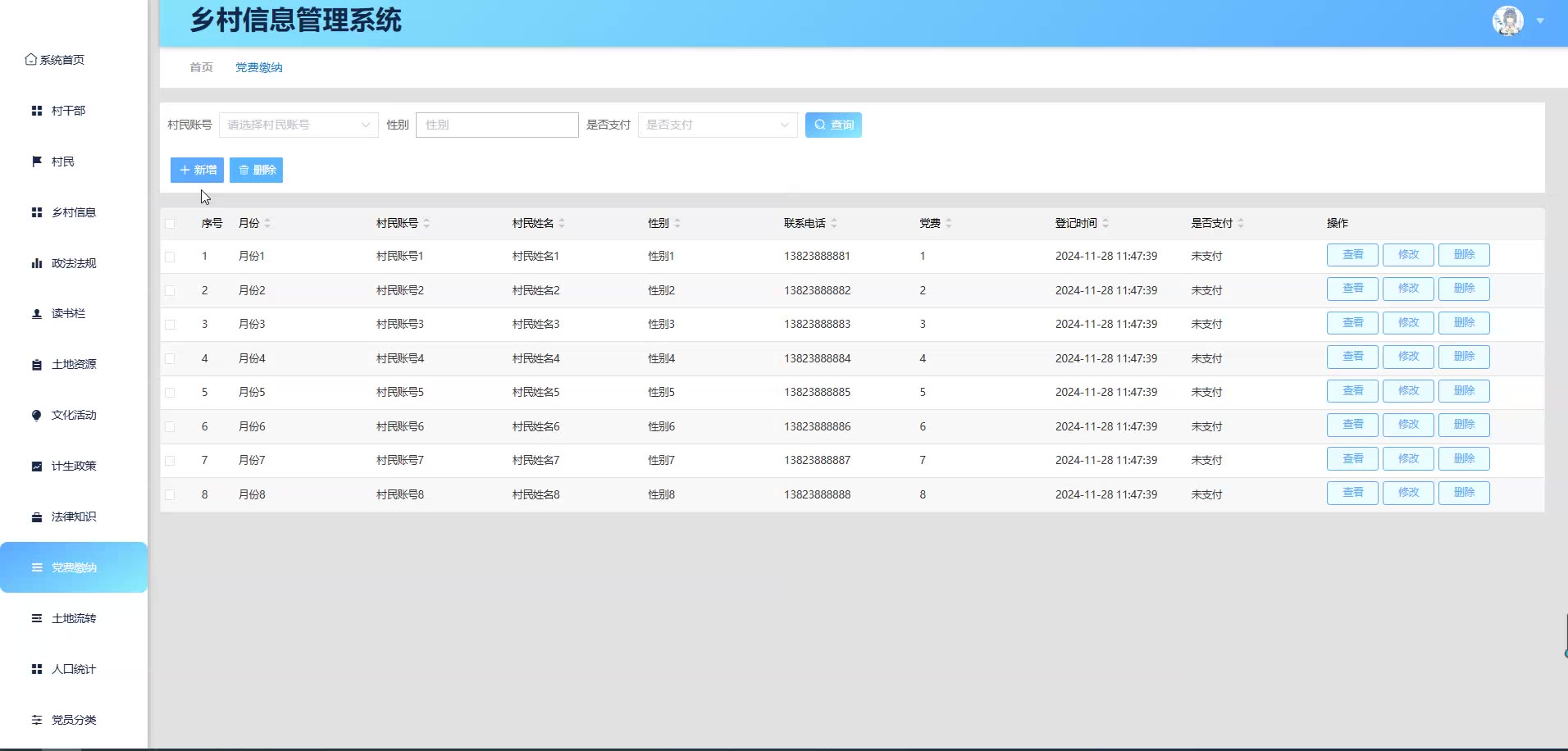
Task: Go to 首页 in the breadcrumb
Action: pos(201,67)
